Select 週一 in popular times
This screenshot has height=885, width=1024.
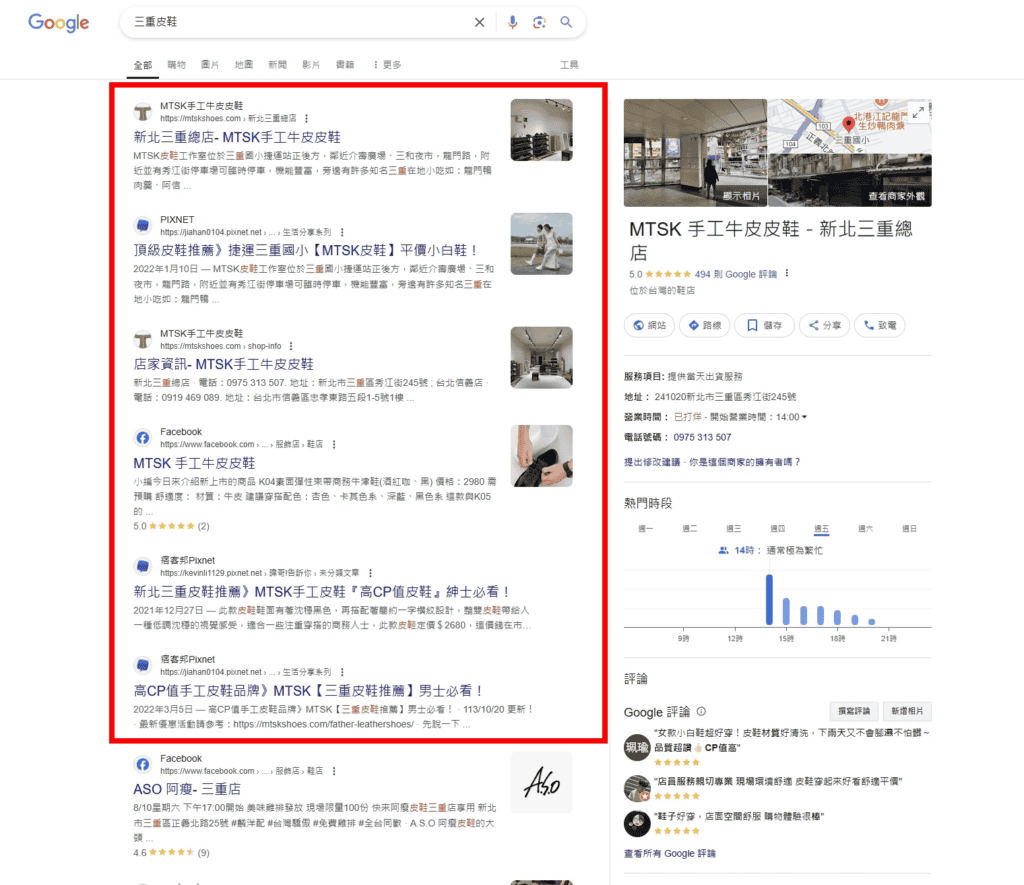pyautogui.click(x=645, y=529)
